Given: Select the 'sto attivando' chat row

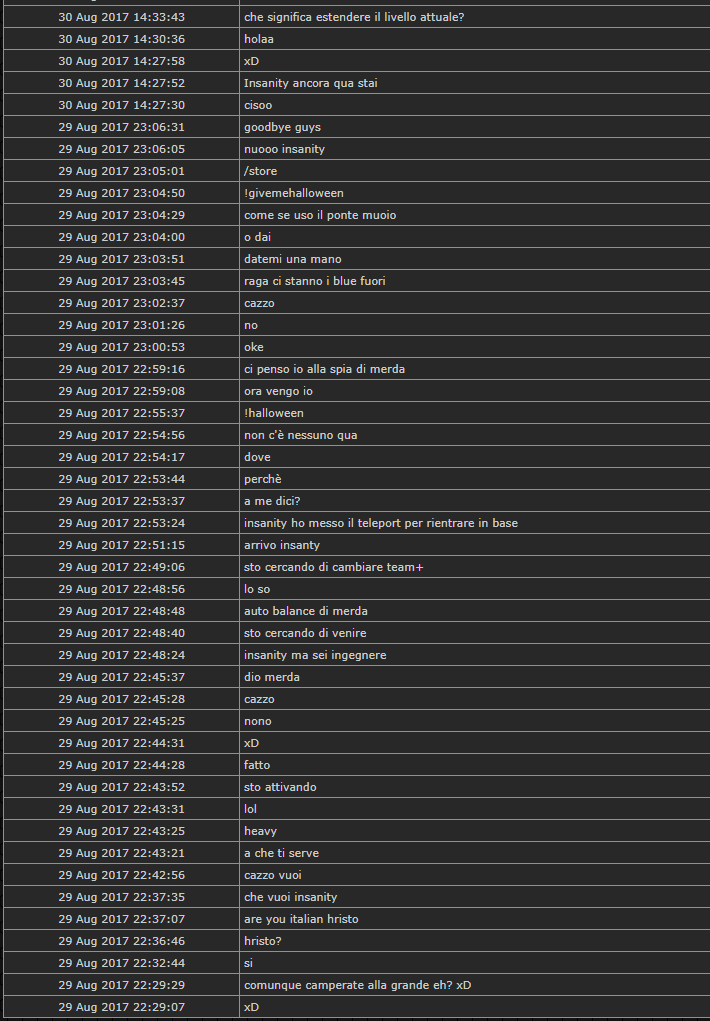Looking at the screenshot, I should 356,787.
